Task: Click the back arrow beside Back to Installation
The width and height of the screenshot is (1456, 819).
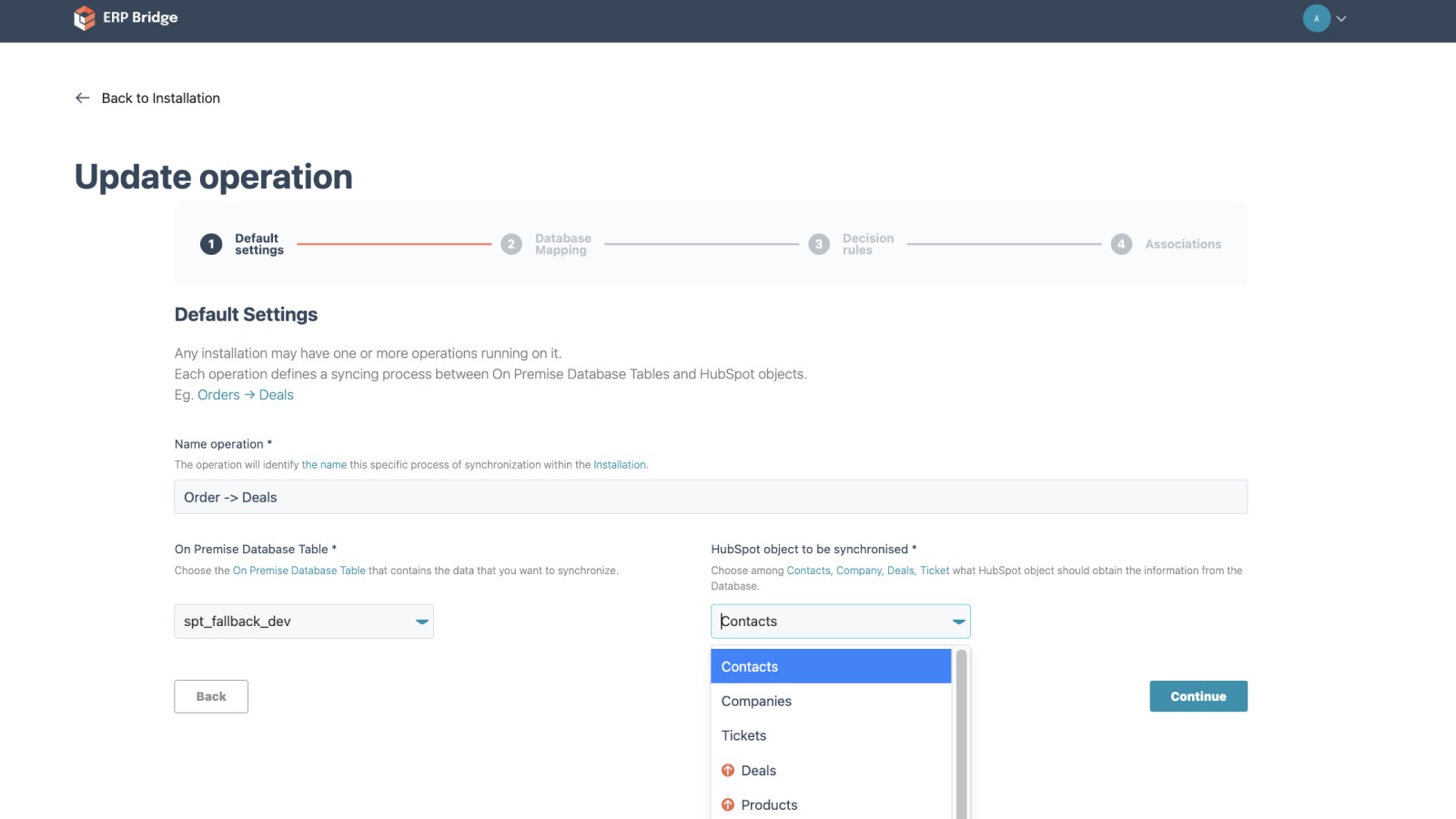Action: tap(81, 97)
